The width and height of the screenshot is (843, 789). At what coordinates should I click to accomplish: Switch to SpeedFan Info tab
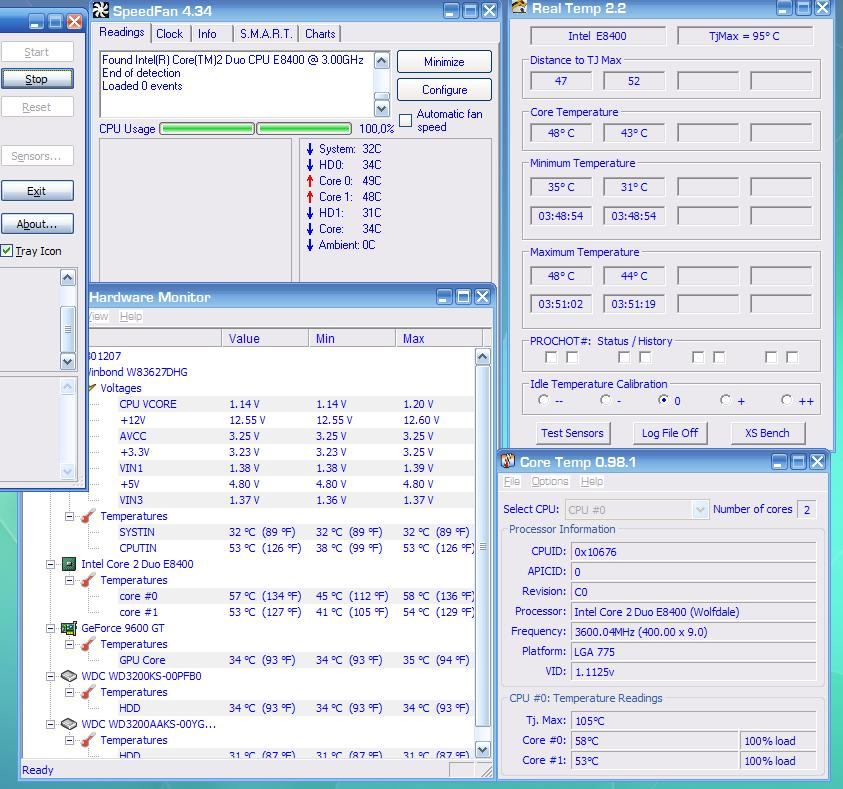click(207, 34)
